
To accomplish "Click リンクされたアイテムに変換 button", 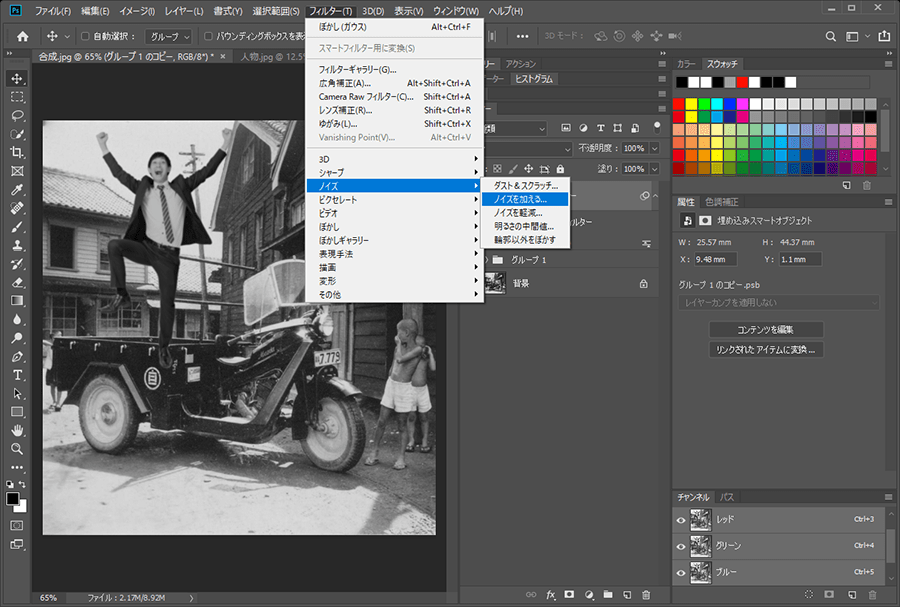I will [767, 350].
